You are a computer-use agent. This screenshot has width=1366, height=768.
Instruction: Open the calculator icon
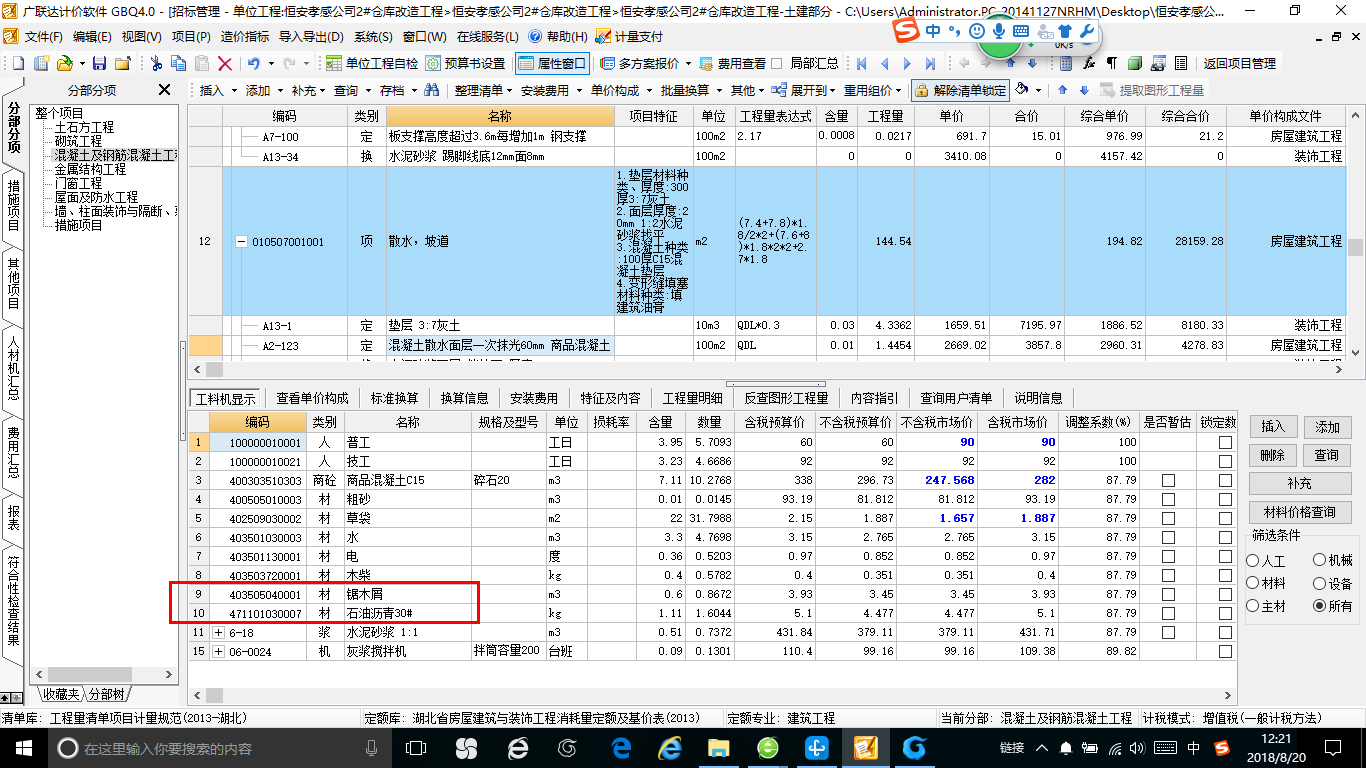click(x=1066, y=63)
